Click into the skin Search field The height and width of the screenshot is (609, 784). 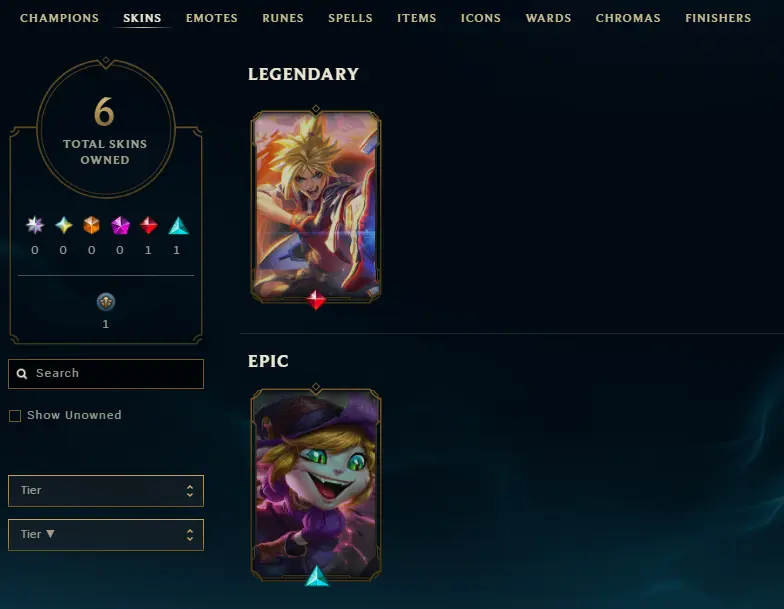pos(106,374)
